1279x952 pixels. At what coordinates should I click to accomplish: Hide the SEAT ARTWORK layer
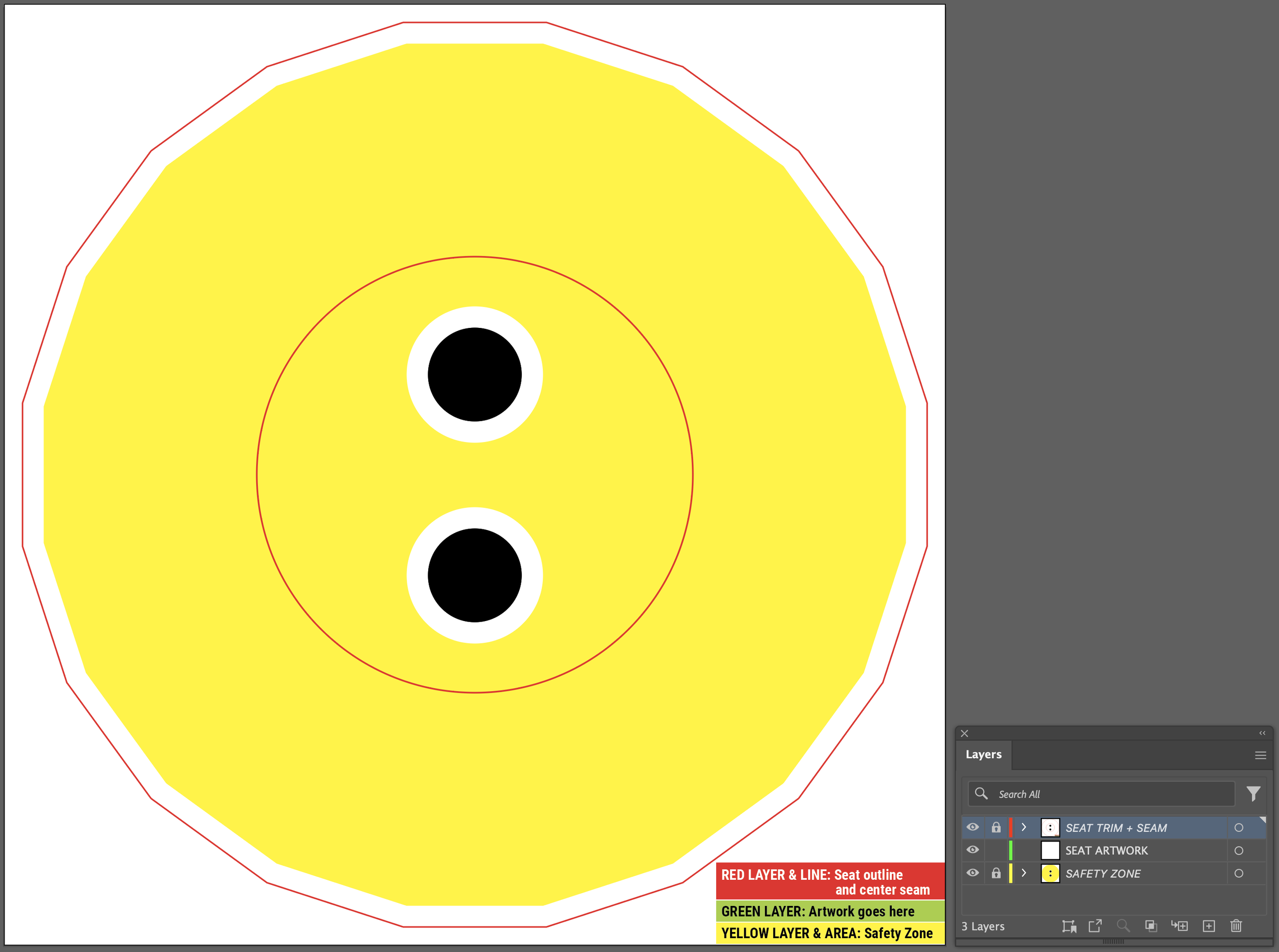pyautogui.click(x=973, y=850)
